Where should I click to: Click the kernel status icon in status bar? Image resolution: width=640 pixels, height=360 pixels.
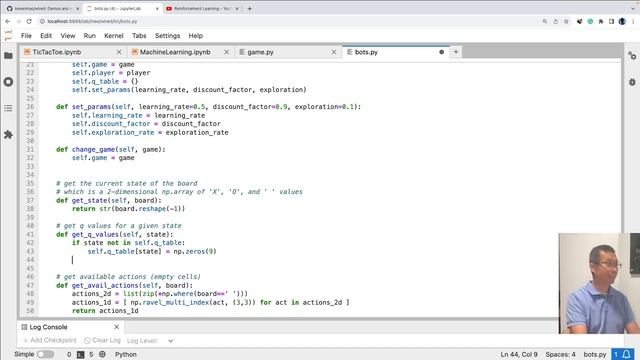[102, 354]
